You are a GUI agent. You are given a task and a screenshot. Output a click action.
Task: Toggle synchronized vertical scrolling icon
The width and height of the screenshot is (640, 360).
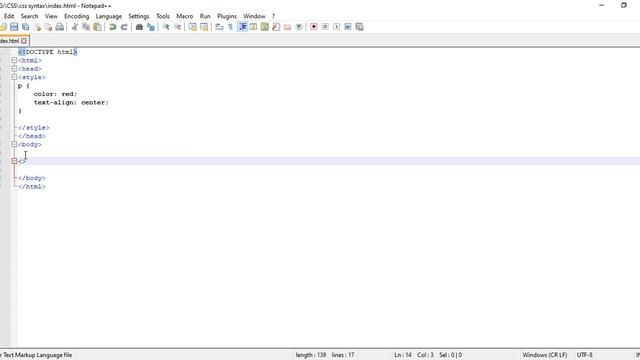tap(192, 27)
